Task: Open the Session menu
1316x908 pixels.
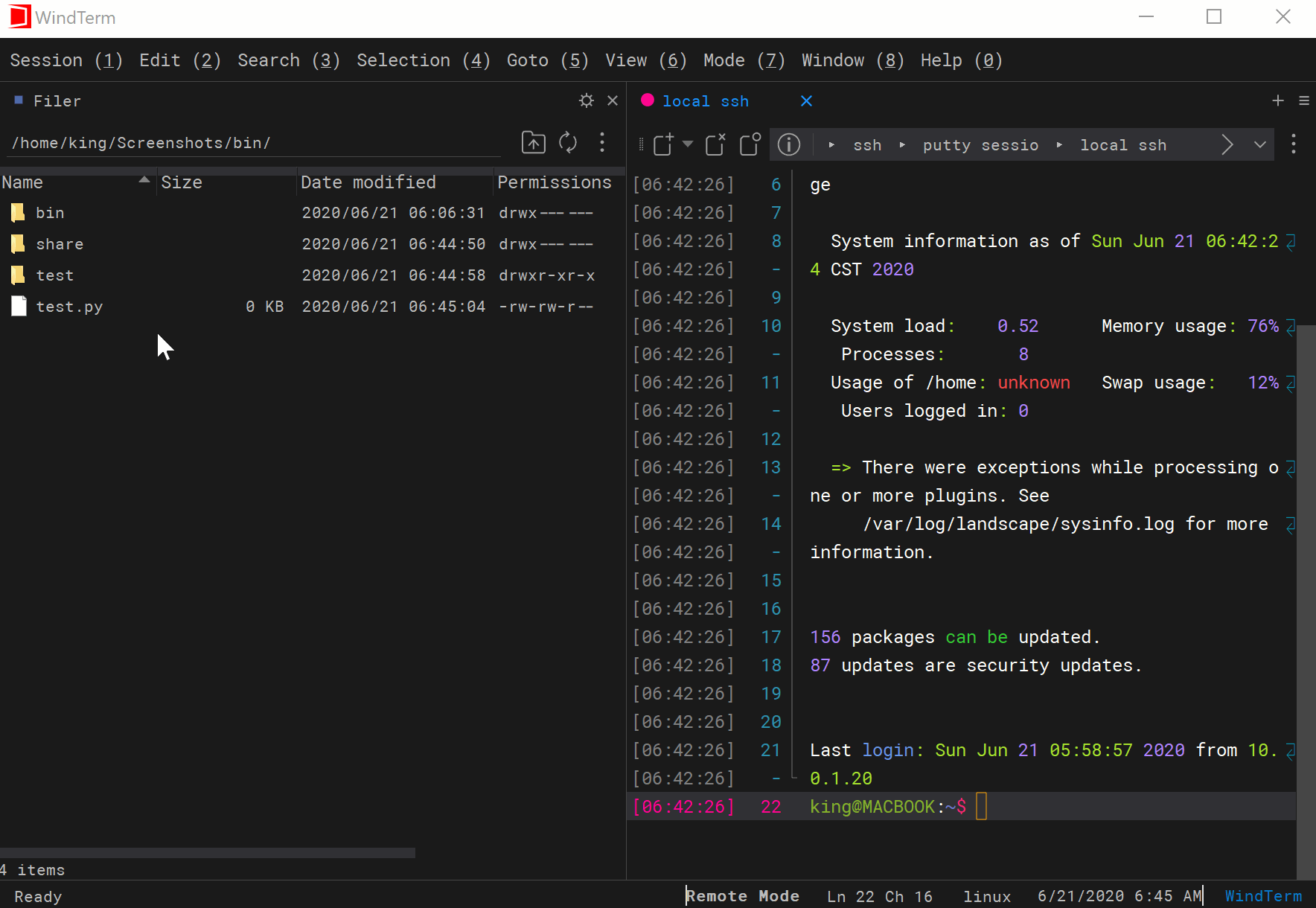Action: (x=66, y=60)
